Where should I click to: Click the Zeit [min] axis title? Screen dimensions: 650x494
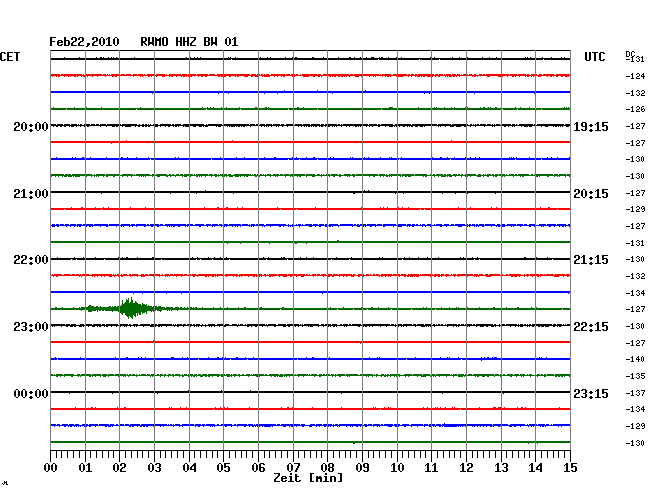click(308, 478)
